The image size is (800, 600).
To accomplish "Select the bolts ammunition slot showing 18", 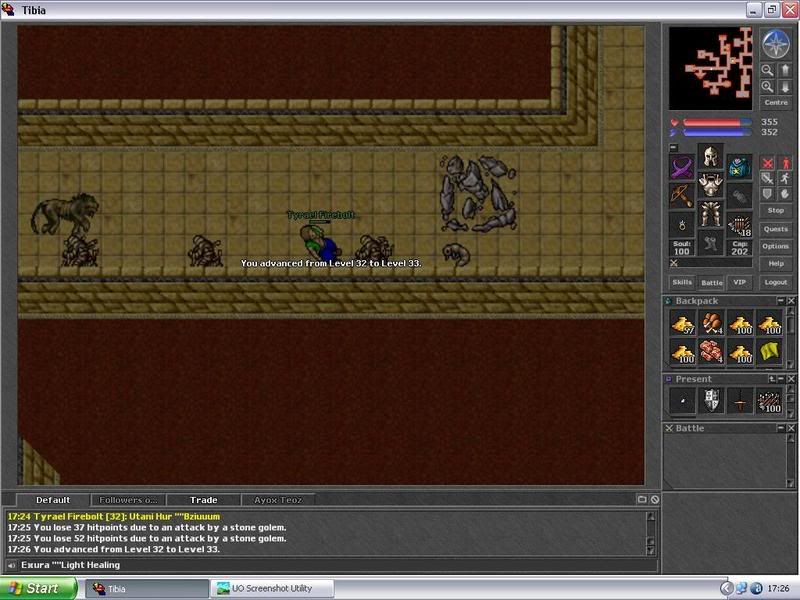I will pyautogui.click(x=739, y=224).
